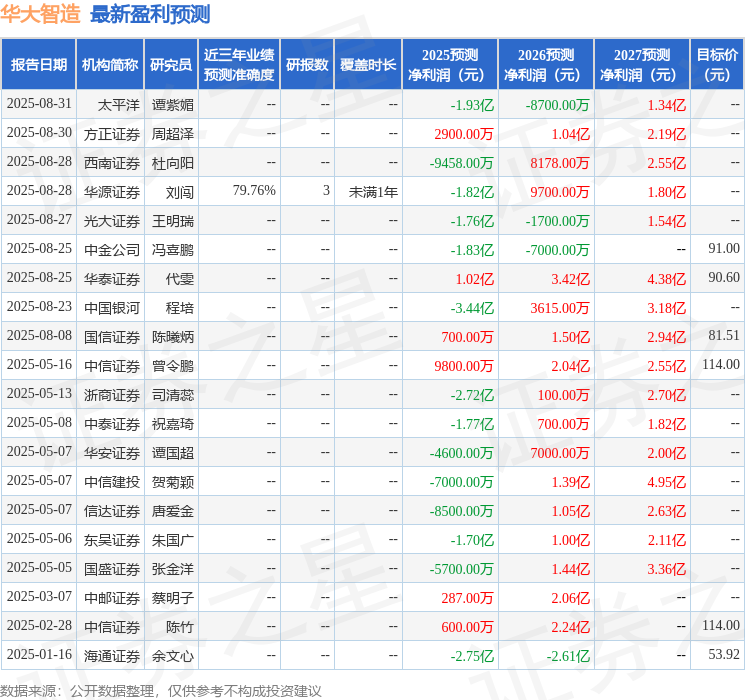Click analyst name 周超泽

pyautogui.click(x=172, y=134)
